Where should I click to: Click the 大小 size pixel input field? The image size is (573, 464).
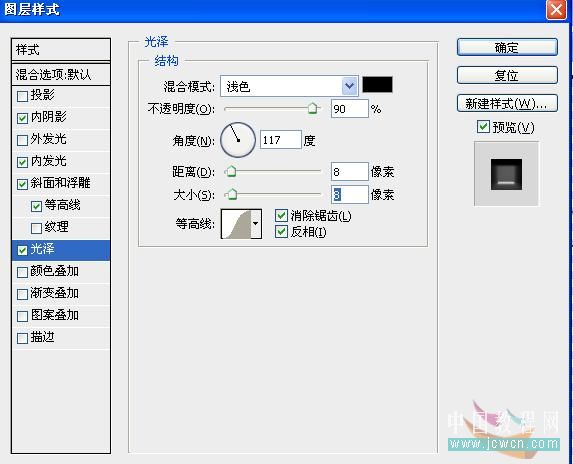(x=350, y=194)
